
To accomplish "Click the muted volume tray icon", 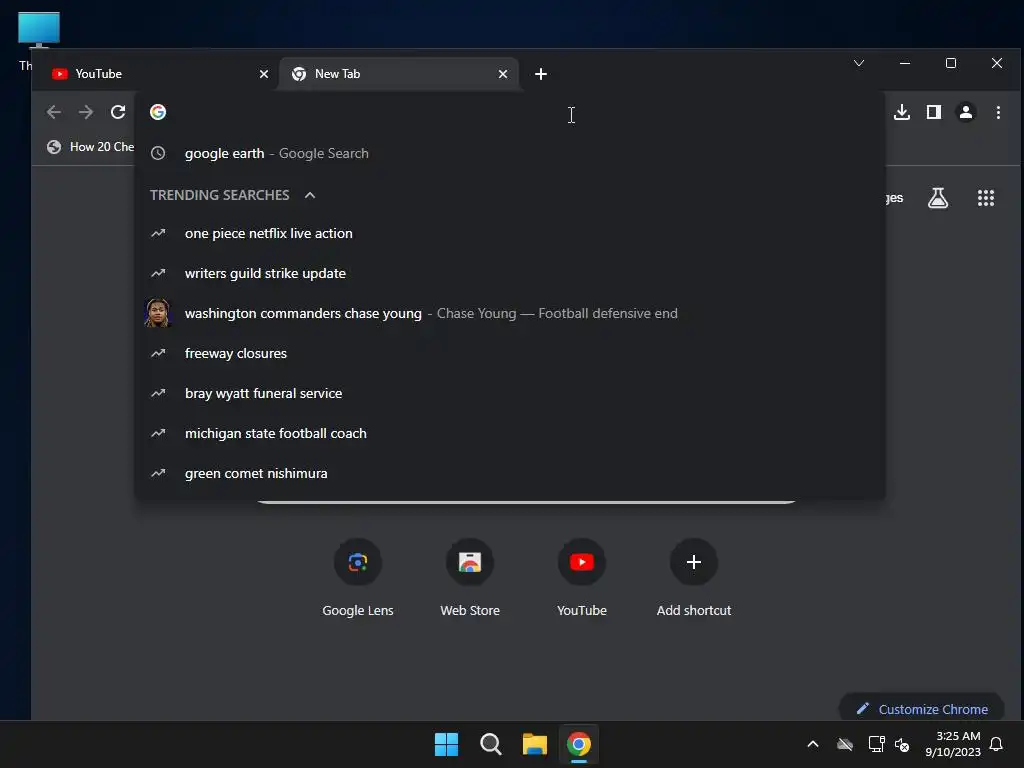I will point(902,744).
